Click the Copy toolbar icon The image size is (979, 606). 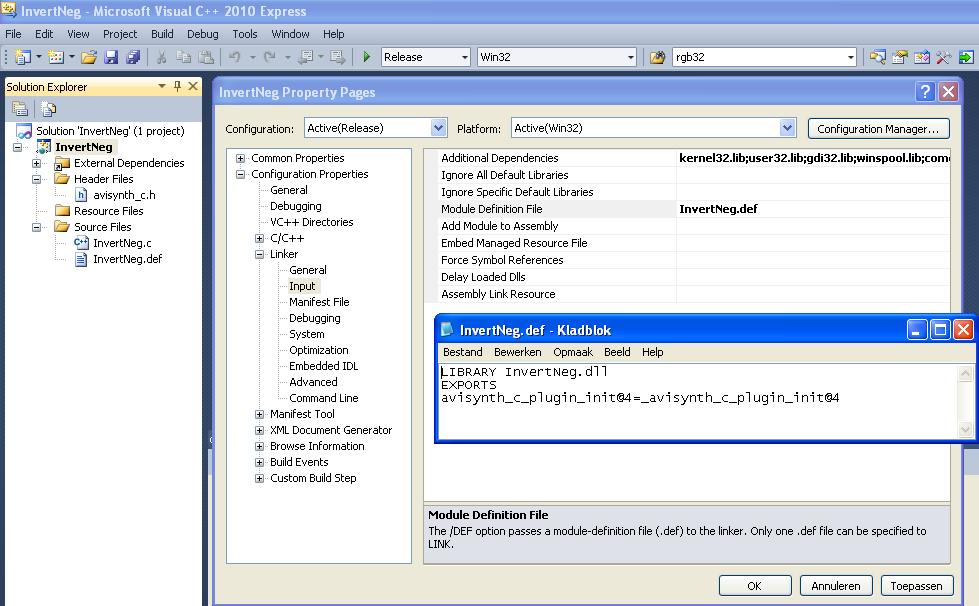click(x=184, y=57)
